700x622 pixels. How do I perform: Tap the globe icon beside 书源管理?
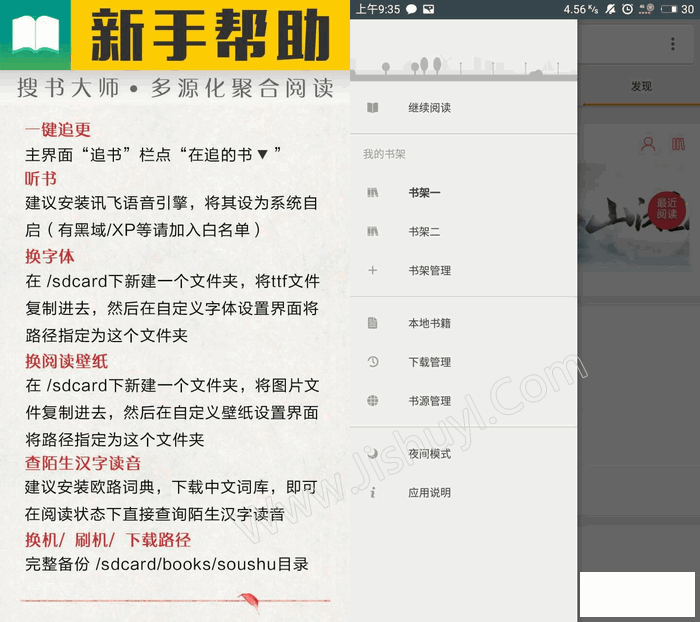pos(372,401)
